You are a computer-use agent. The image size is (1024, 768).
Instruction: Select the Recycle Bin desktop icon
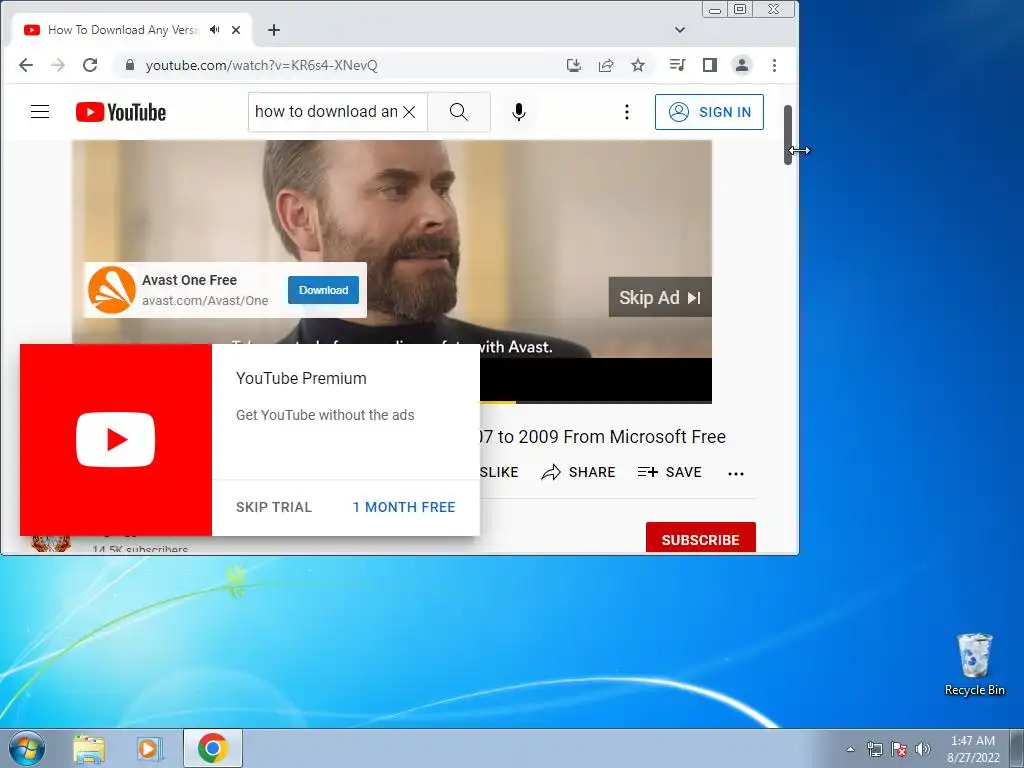click(974, 665)
